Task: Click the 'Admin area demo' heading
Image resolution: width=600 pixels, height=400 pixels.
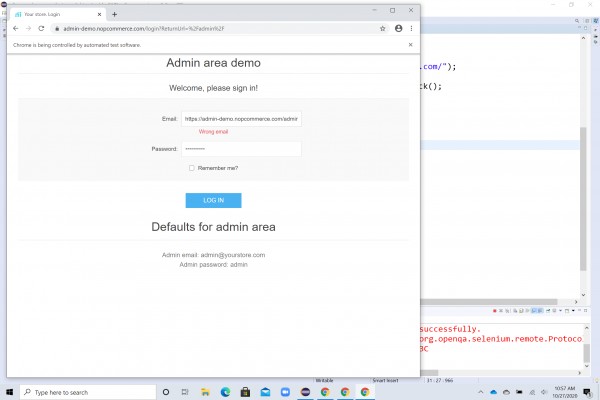Action: click(x=213, y=63)
